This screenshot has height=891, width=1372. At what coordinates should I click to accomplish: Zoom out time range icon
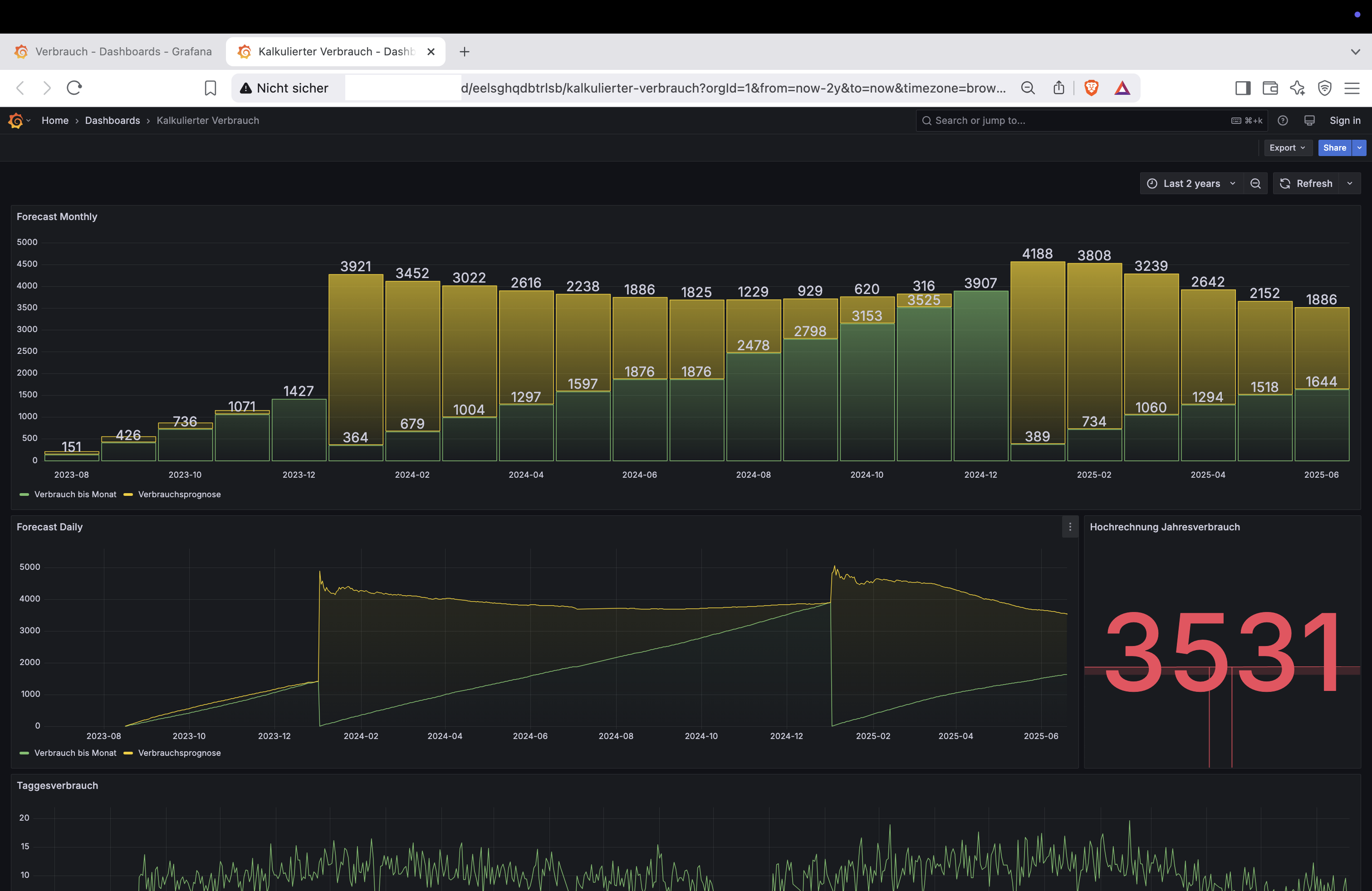point(1255,183)
